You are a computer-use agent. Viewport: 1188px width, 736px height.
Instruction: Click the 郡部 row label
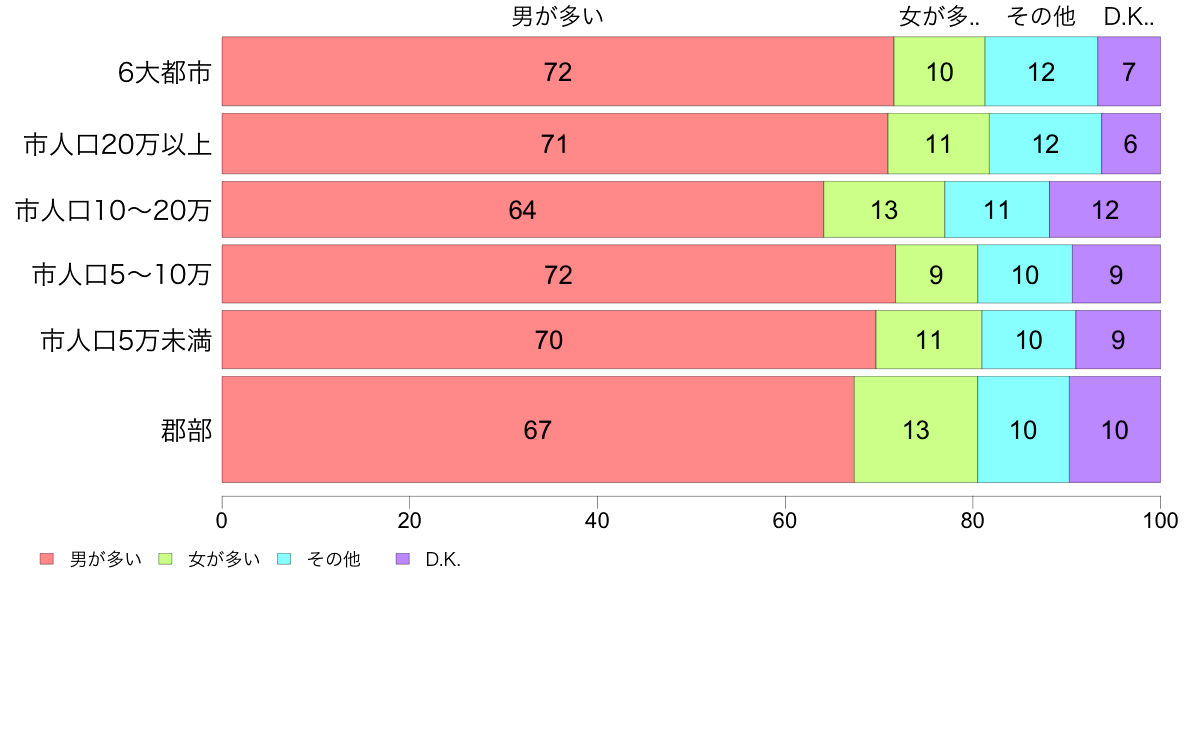(186, 431)
